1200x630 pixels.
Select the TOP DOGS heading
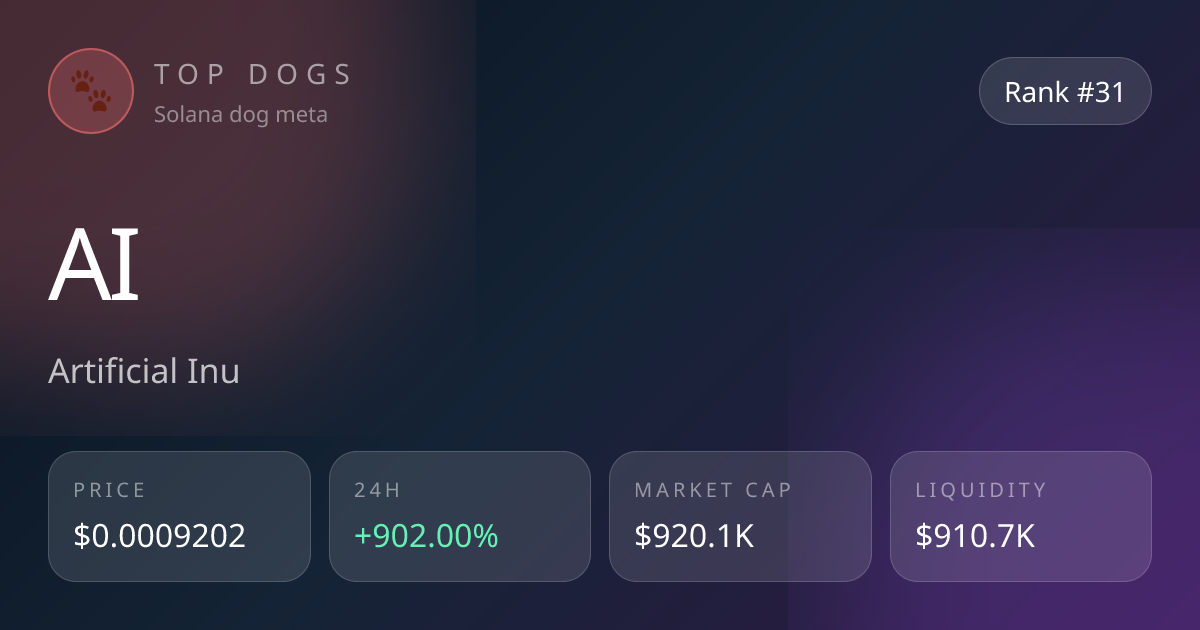coord(253,74)
